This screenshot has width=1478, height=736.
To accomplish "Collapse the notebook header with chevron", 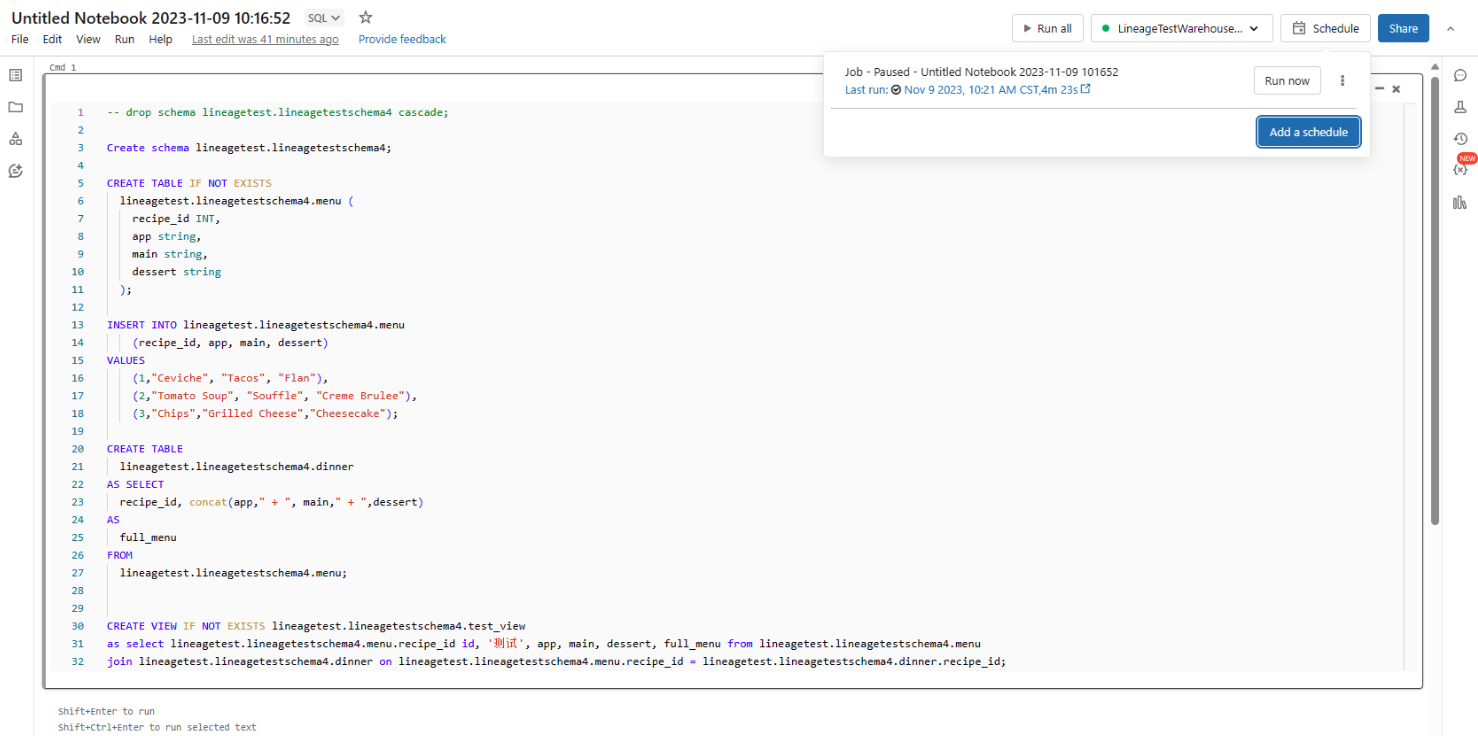I will click(1450, 28).
